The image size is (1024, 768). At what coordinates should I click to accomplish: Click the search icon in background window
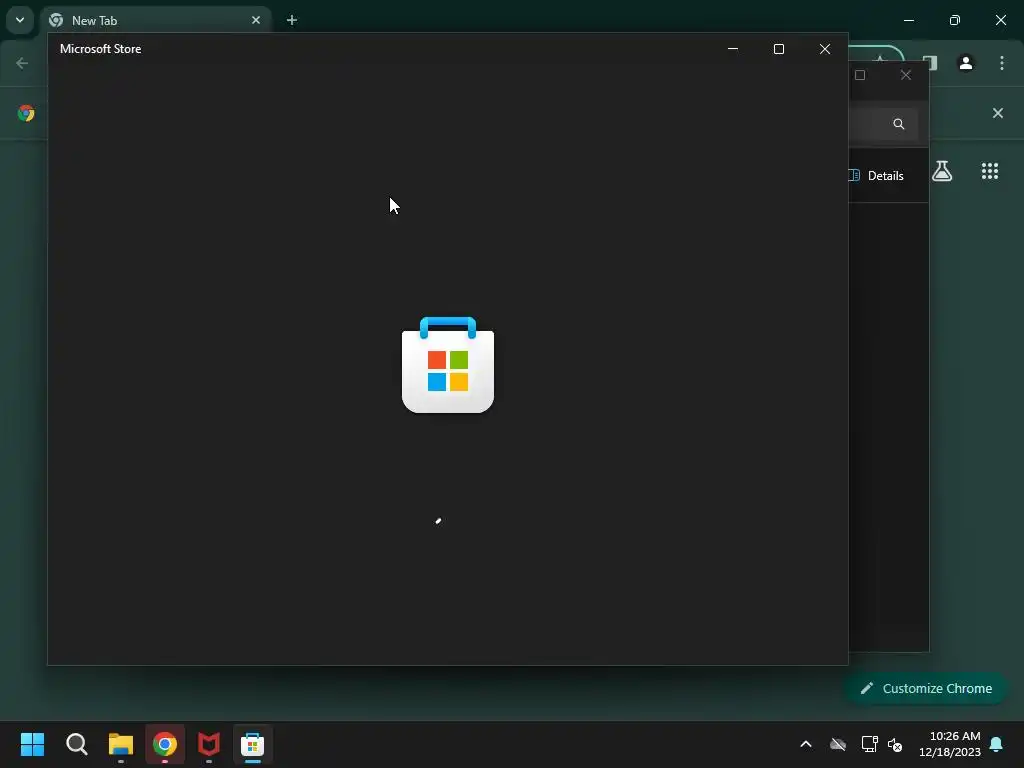(x=899, y=123)
